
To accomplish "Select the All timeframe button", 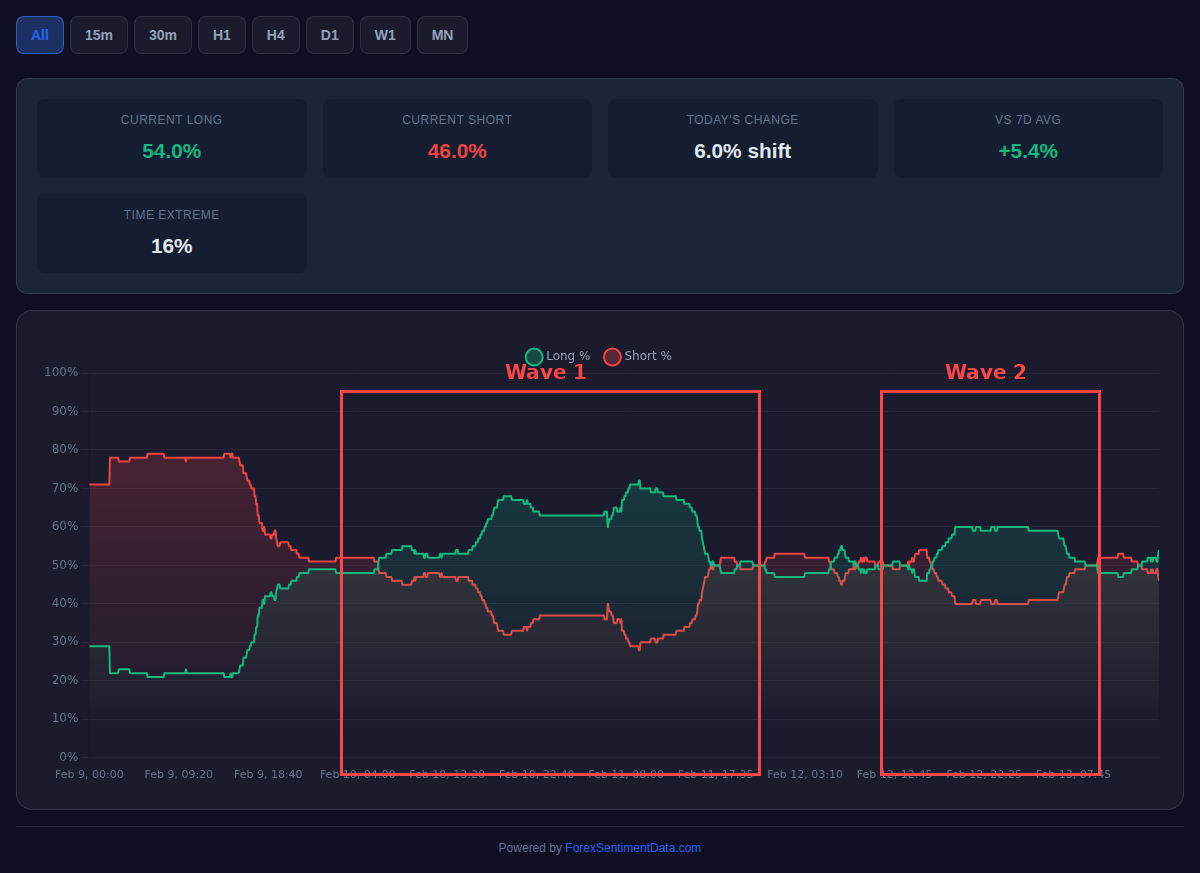I will pos(39,34).
